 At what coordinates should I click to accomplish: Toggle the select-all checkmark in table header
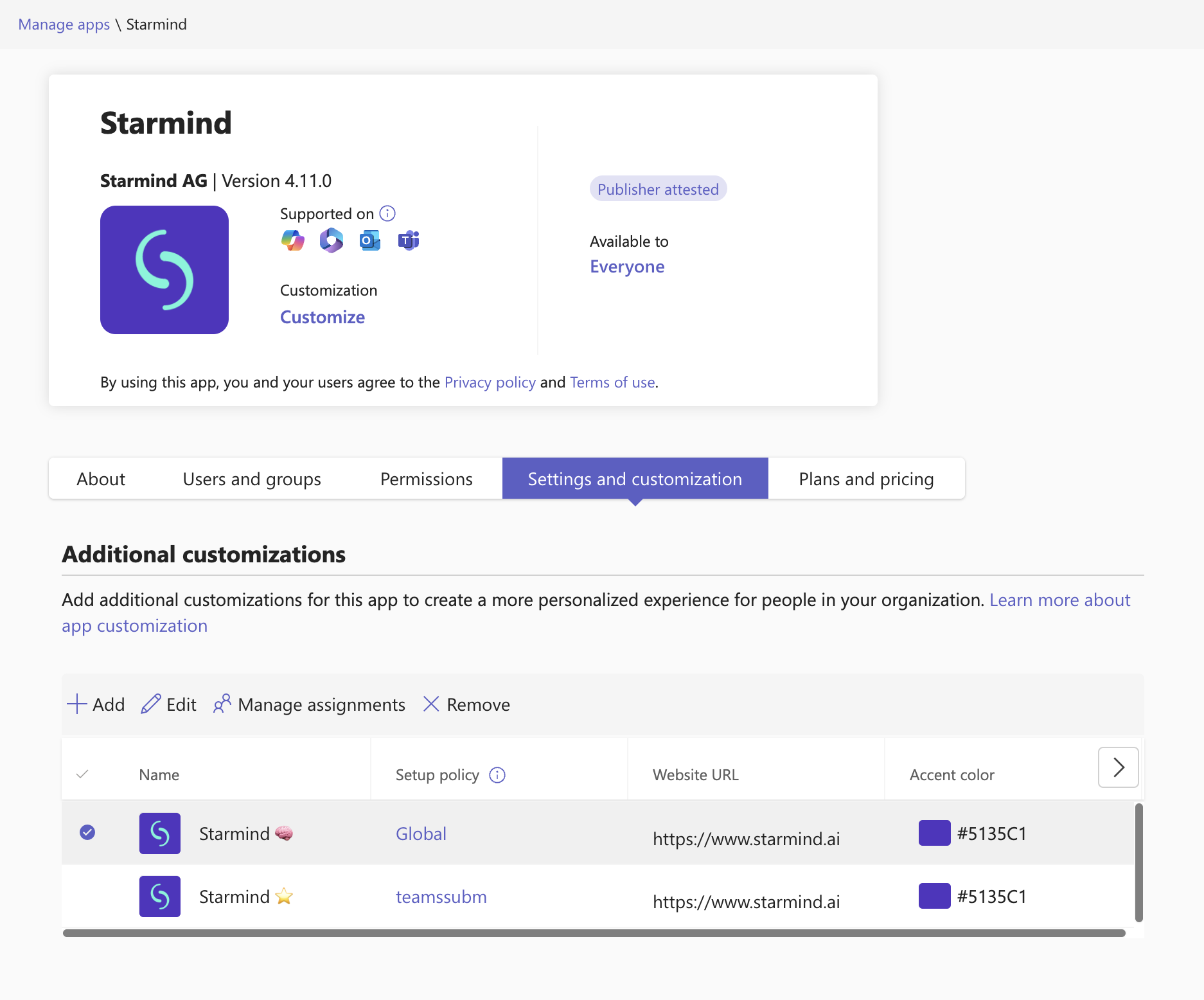82,774
